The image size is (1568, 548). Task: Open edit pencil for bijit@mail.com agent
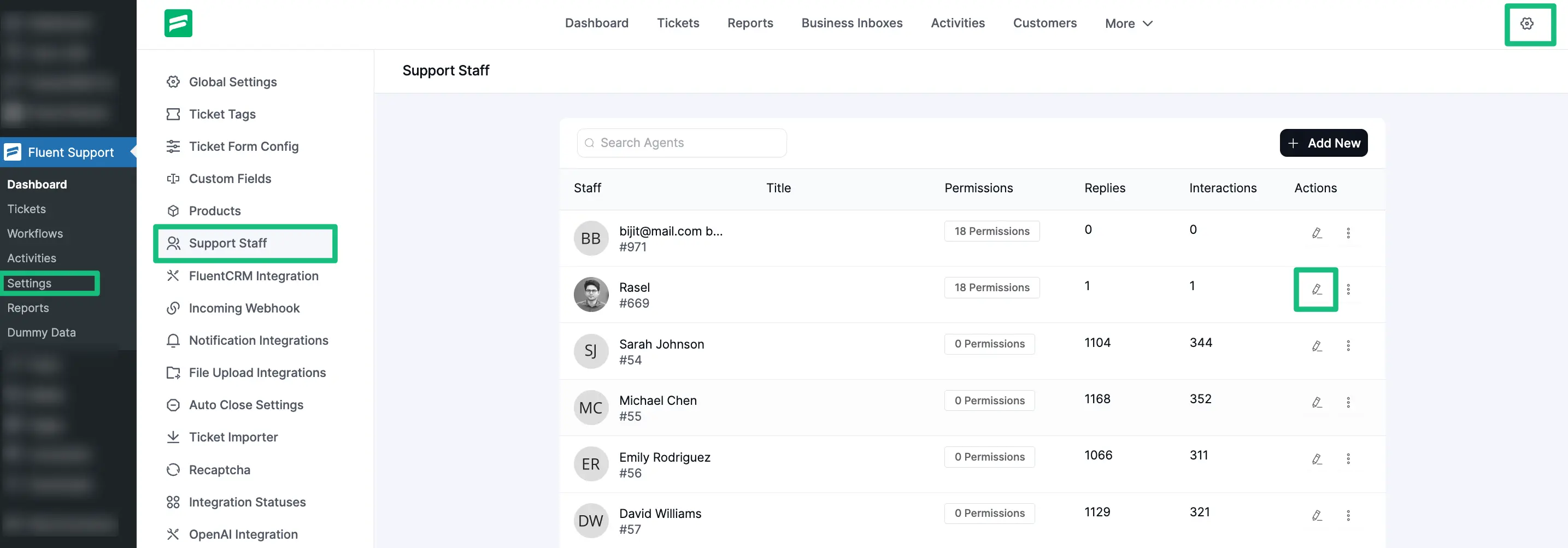pos(1316,233)
